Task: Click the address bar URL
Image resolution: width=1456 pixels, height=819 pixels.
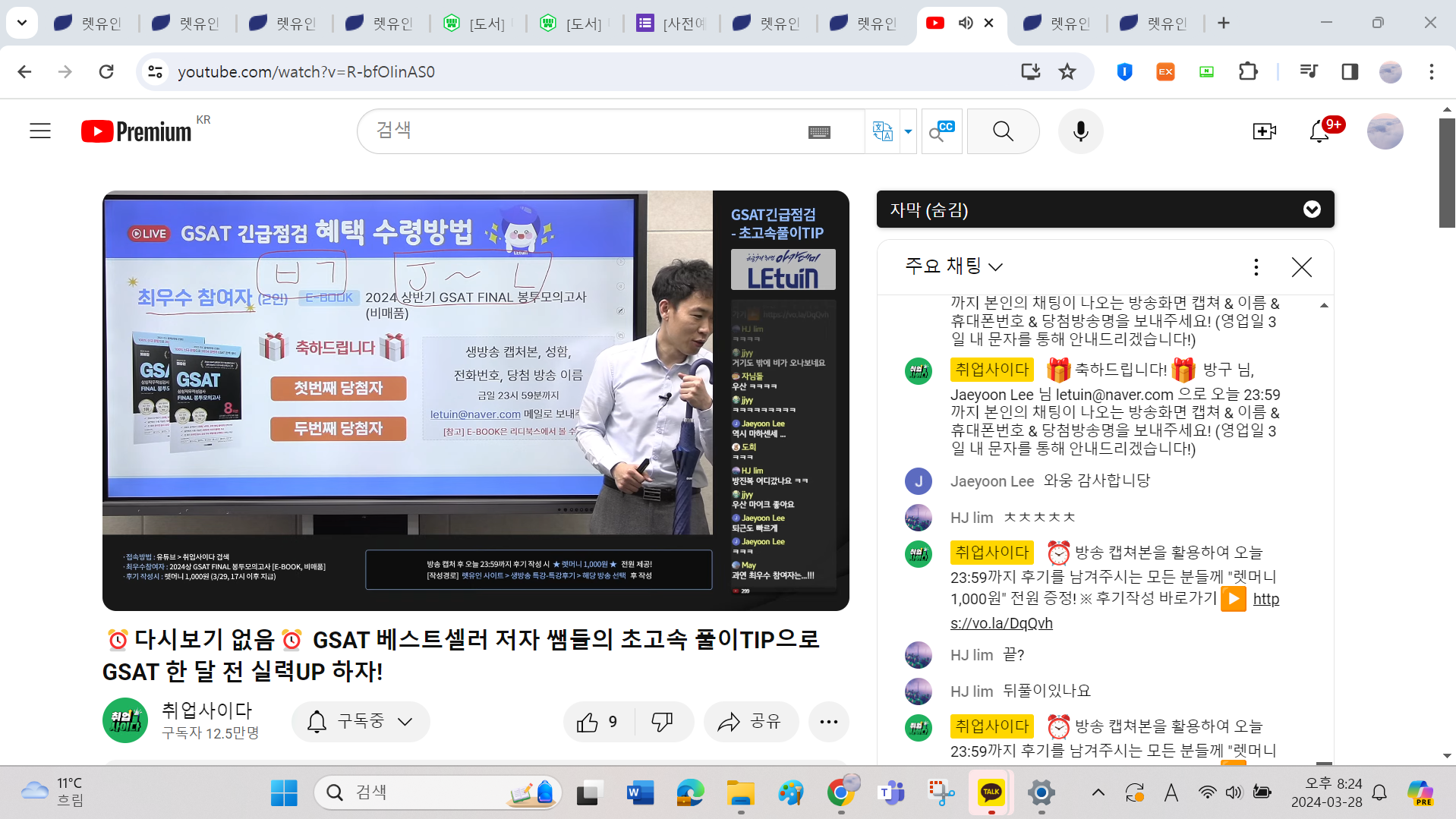Action: (x=306, y=71)
